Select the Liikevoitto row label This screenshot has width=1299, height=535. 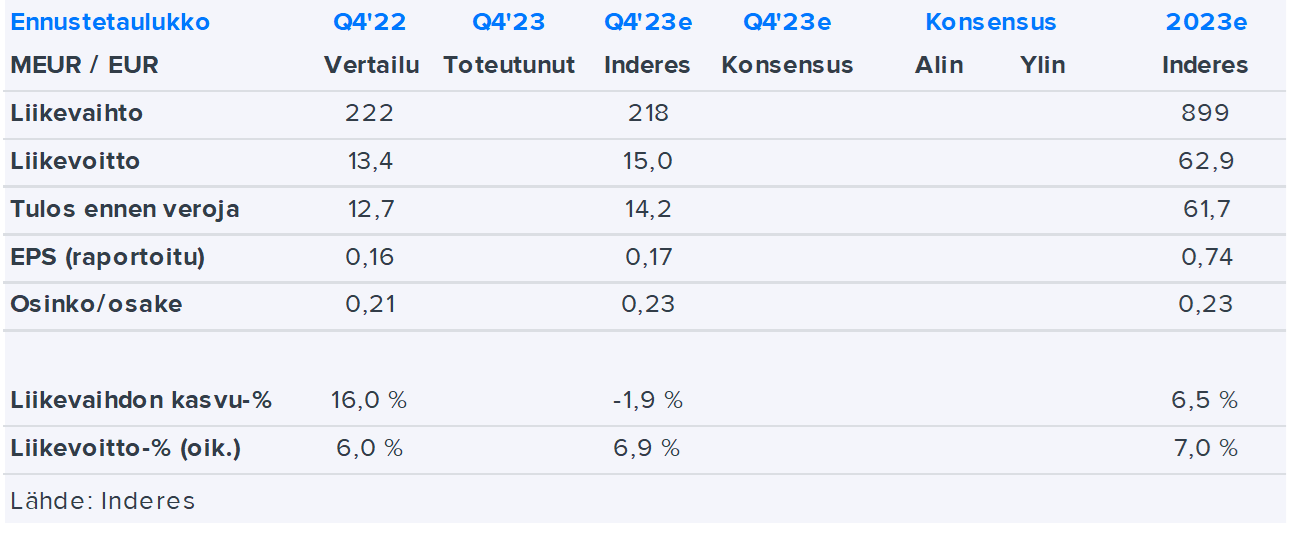coord(76,161)
